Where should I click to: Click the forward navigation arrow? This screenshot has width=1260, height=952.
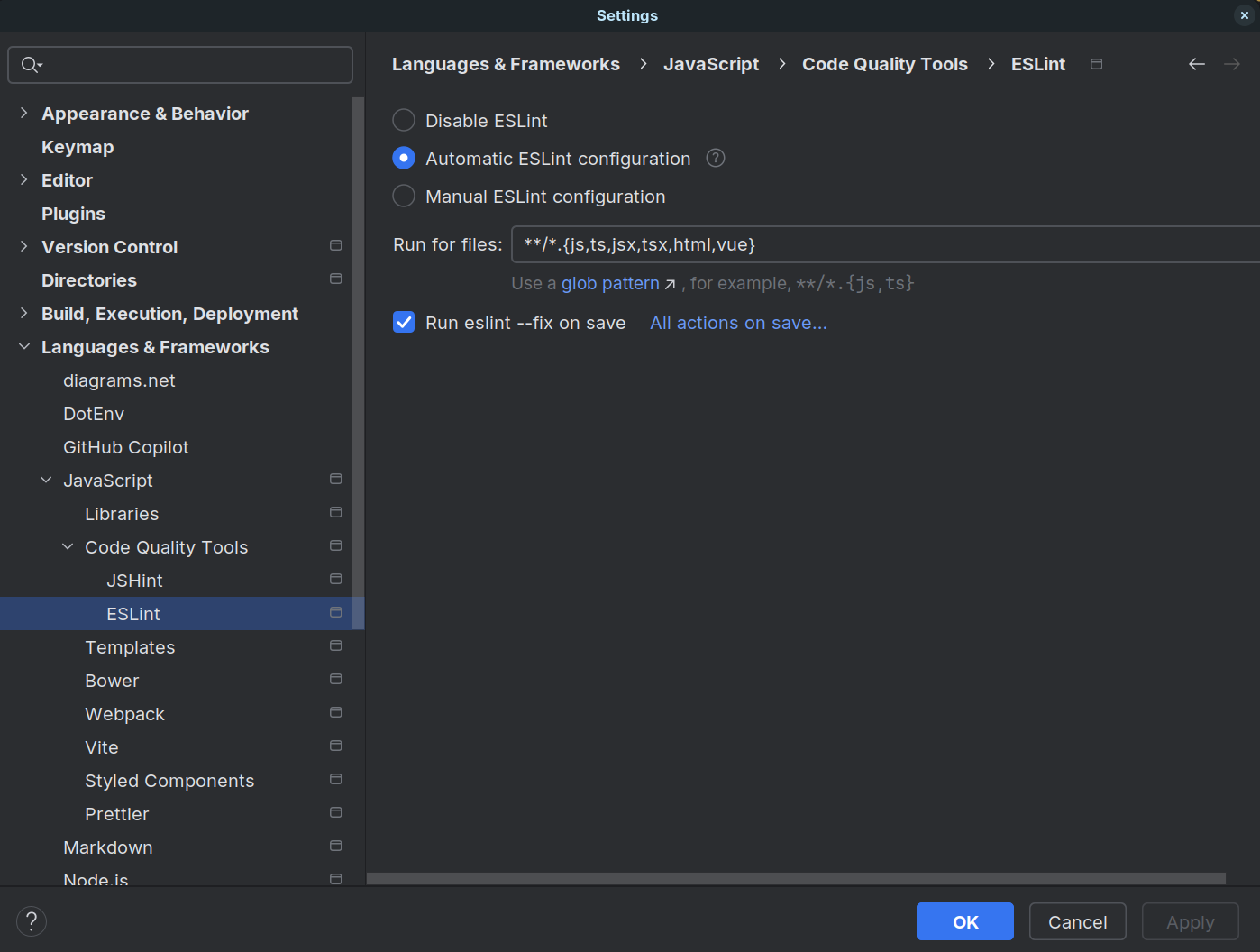[x=1232, y=64]
